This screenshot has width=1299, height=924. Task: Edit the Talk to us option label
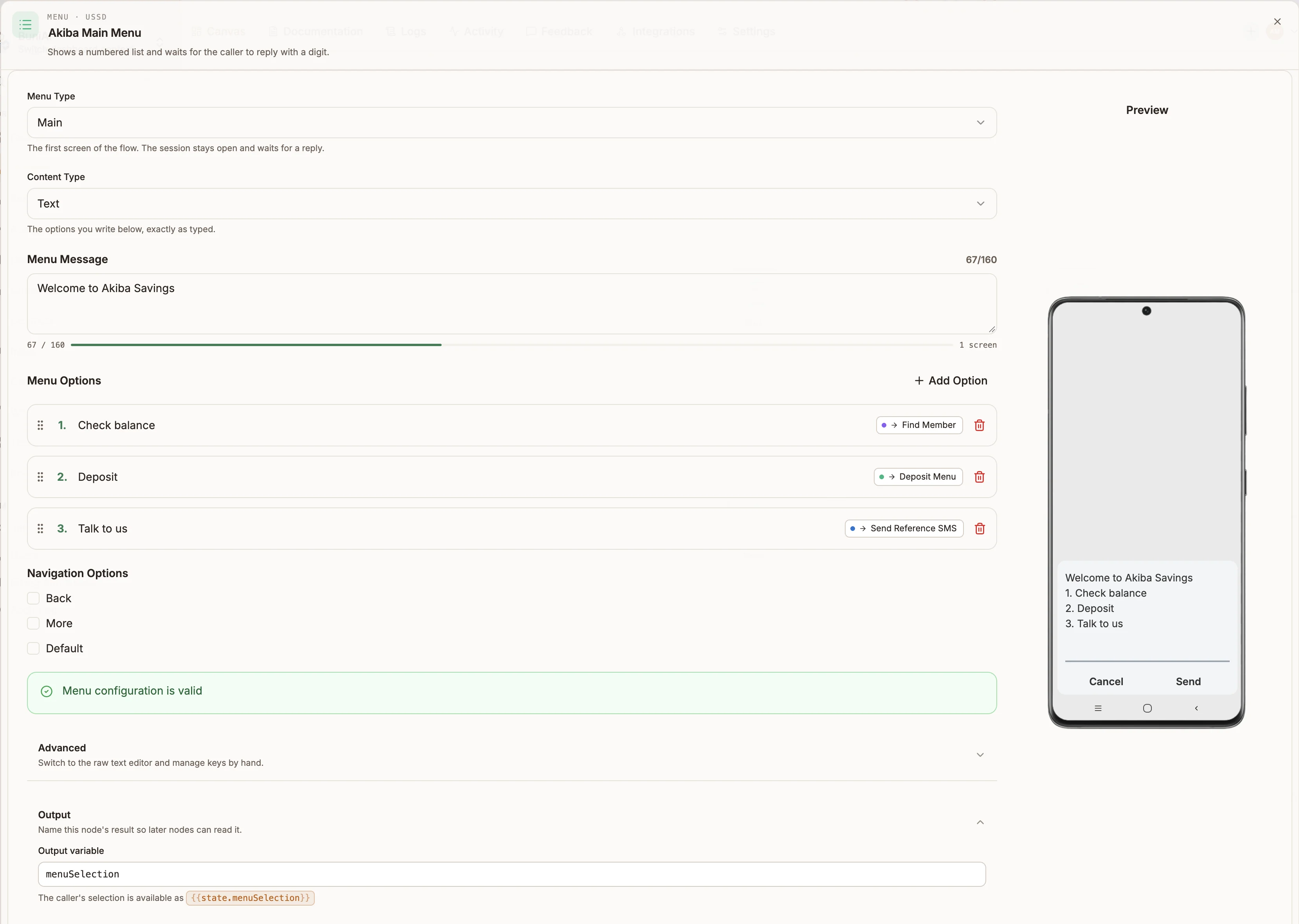coord(103,529)
